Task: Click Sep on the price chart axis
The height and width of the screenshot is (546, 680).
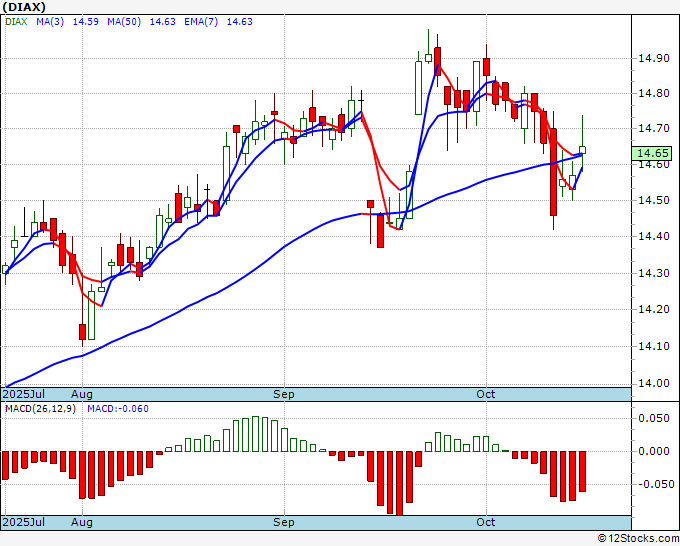Action: tap(284, 394)
